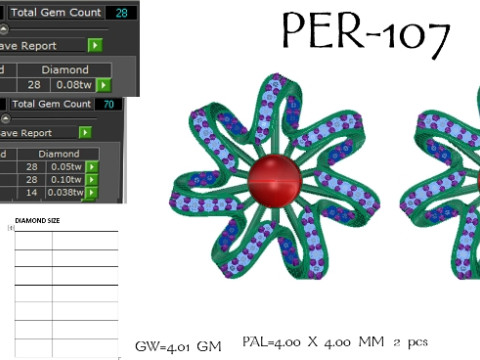Click the Total Gem Count value 28
This screenshot has height=360, width=480.
[x=121, y=13]
